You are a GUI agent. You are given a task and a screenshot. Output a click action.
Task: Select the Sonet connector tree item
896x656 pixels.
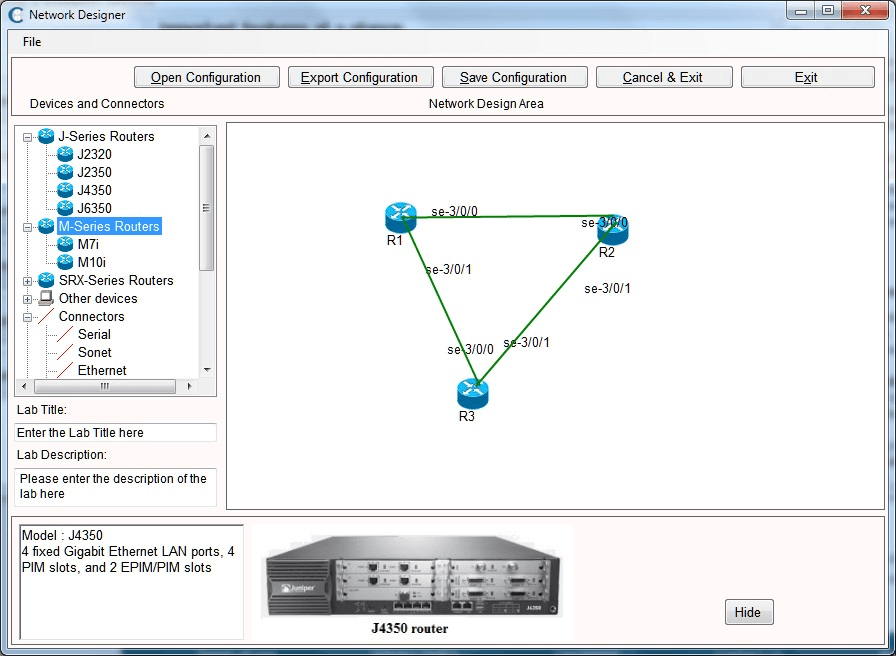94,353
